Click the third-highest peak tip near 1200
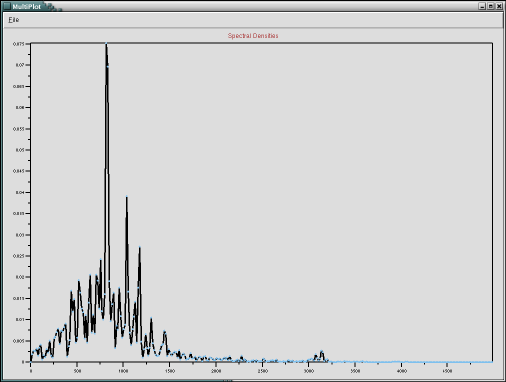Viewport: 506px width, 382px height. pos(140,247)
